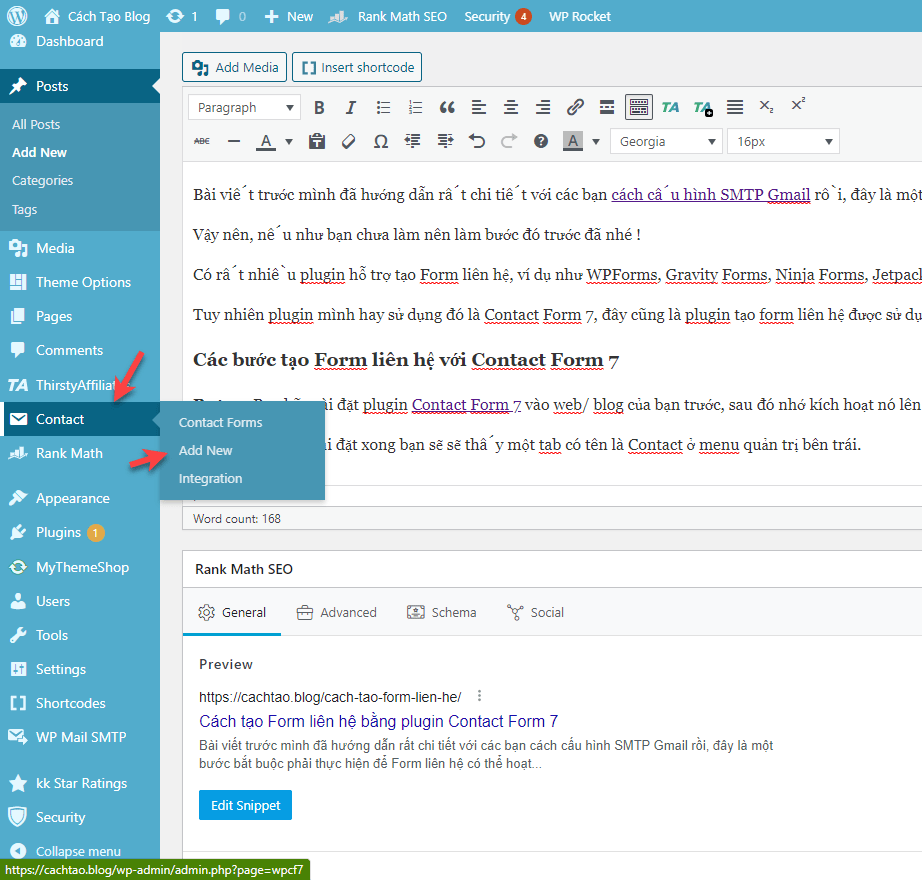Open the Georgia font family dropdown
Image resolution: width=922 pixels, height=880 pixels.
[x=666, y=142]
